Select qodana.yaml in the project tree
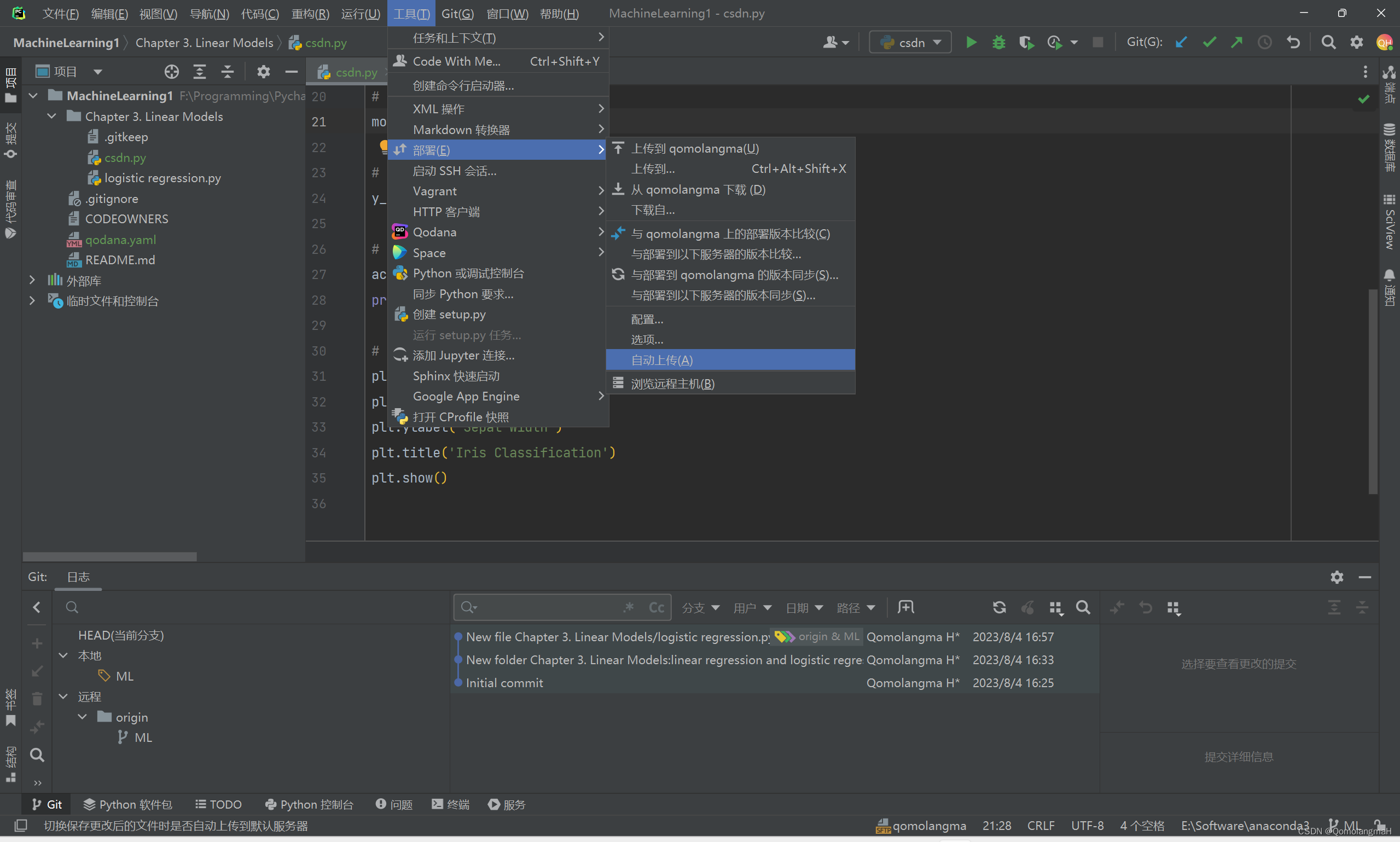The width and height of the screenshot is (1400, 842). coord(120,240)
